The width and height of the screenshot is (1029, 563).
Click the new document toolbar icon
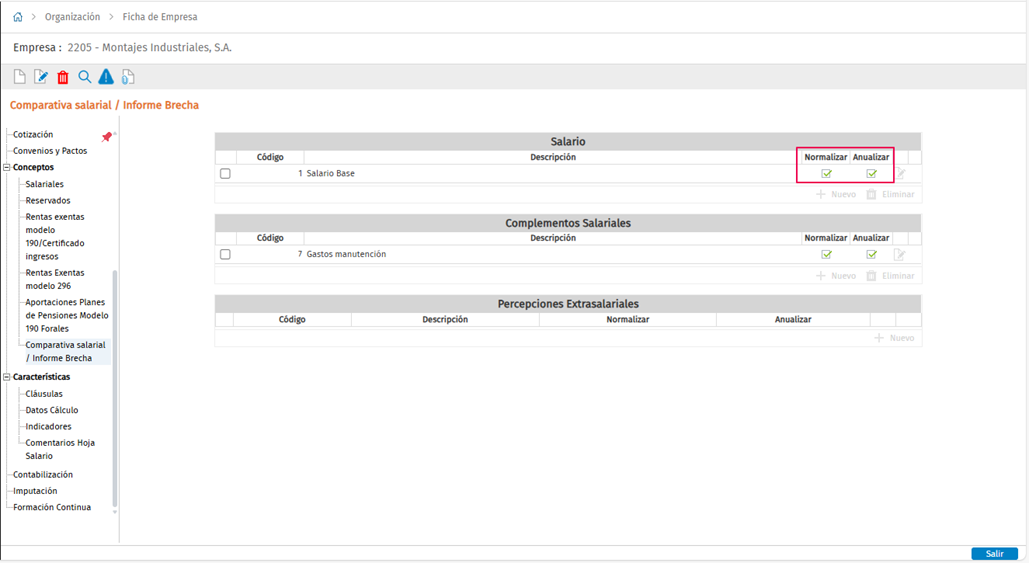[x=20, y=77]
